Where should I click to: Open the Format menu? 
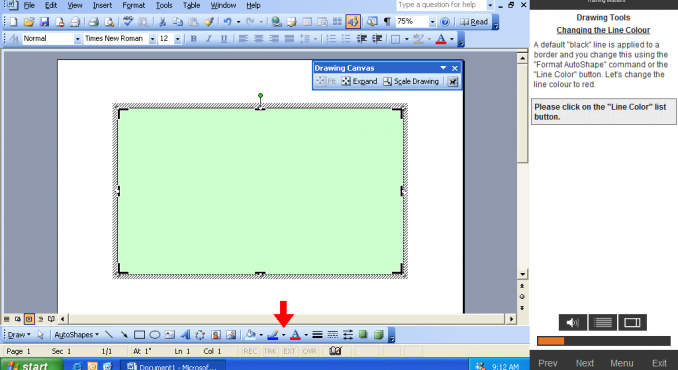[x=134, y=6]
